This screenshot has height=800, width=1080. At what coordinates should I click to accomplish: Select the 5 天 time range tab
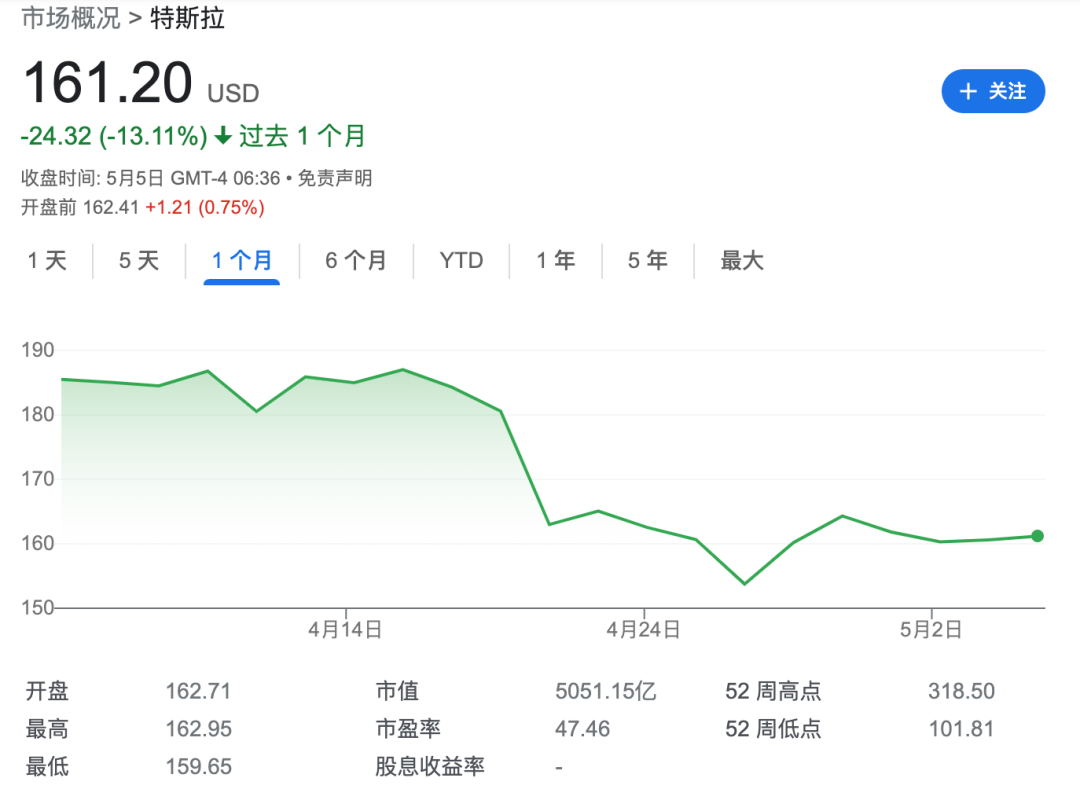(x=139, y=260)
